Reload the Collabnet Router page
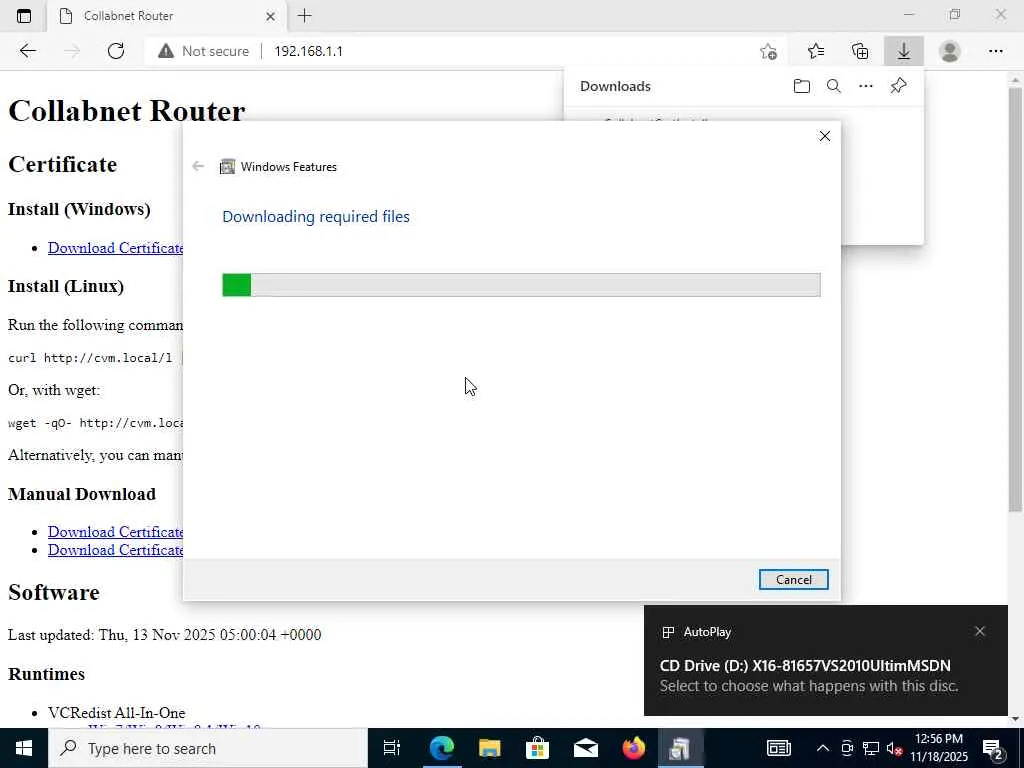 coord(116,51)
